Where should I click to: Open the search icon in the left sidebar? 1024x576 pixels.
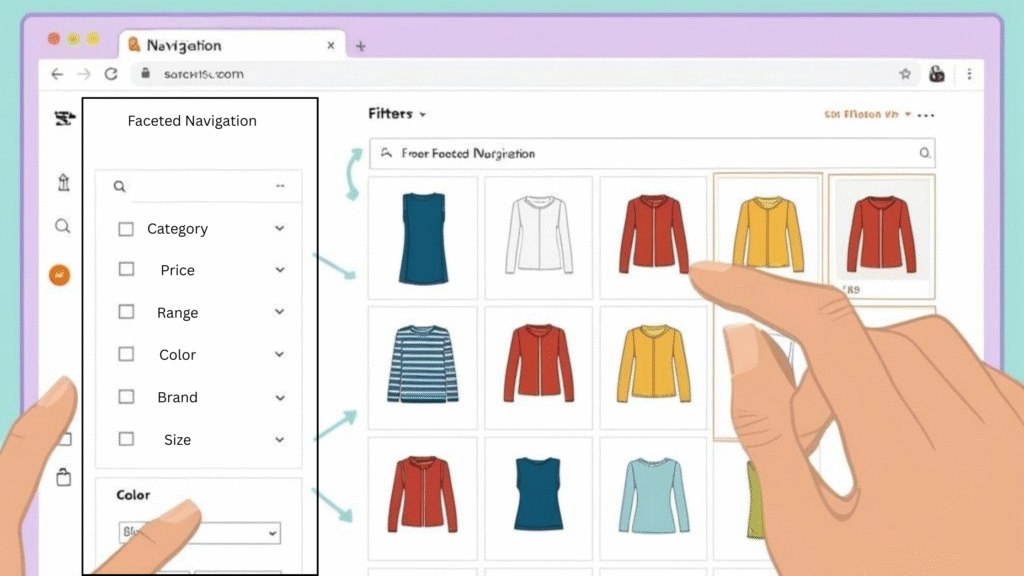(62, 226)
